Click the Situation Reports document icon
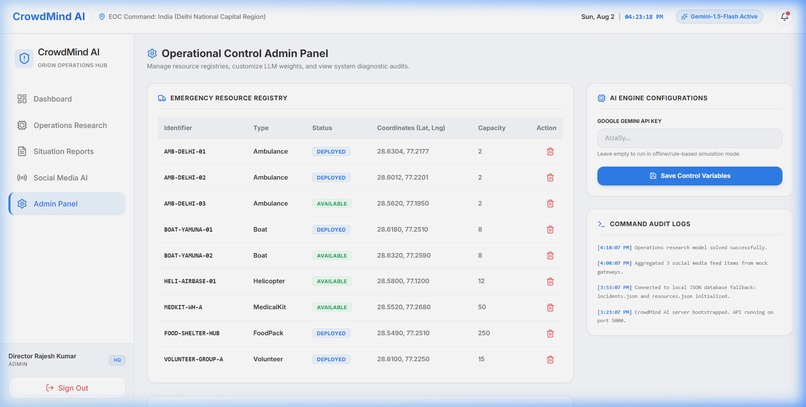Viewport: 806px width, 407px height. pyautogui.click(x=22, y=151)
